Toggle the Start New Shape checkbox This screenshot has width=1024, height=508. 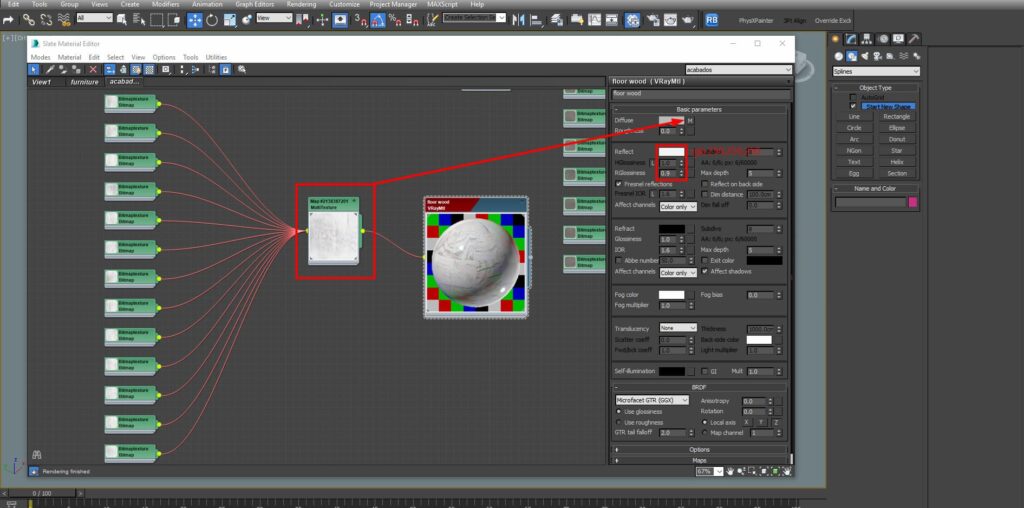(853, 106)
